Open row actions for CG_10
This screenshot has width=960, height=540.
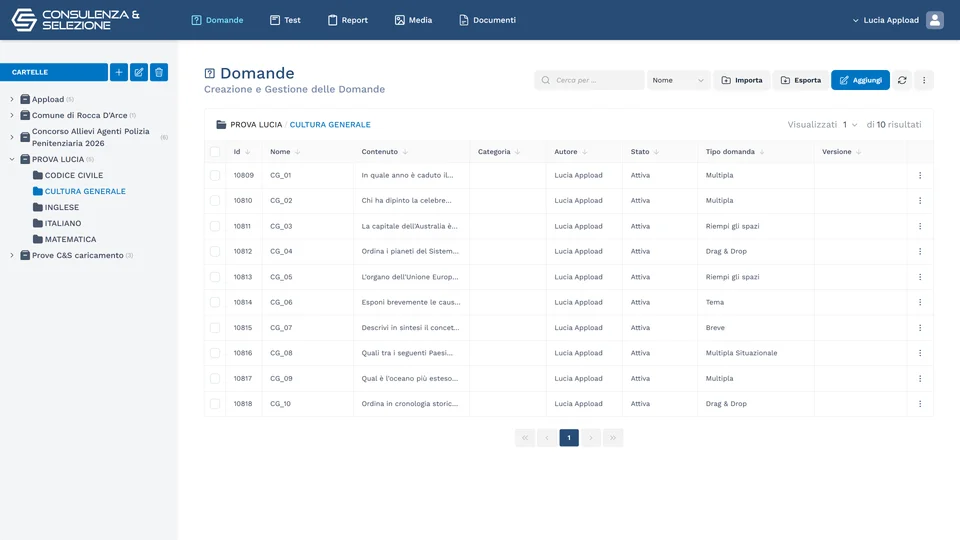coord(920,403)
